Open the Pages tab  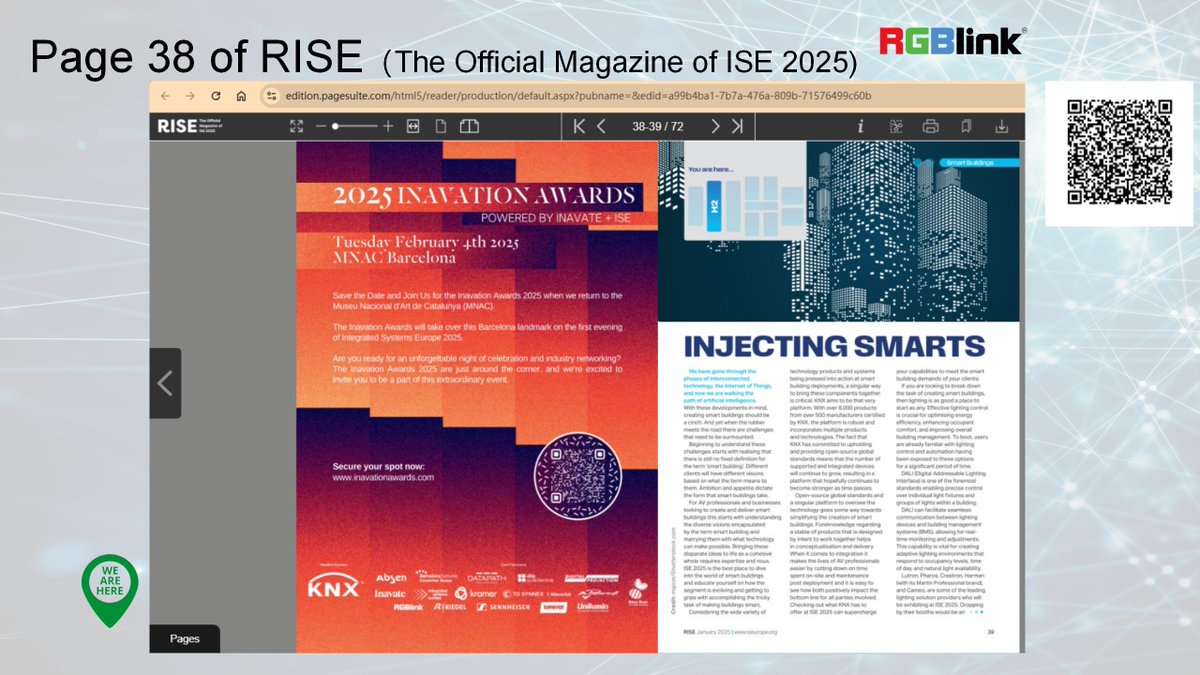coord(185,638)
